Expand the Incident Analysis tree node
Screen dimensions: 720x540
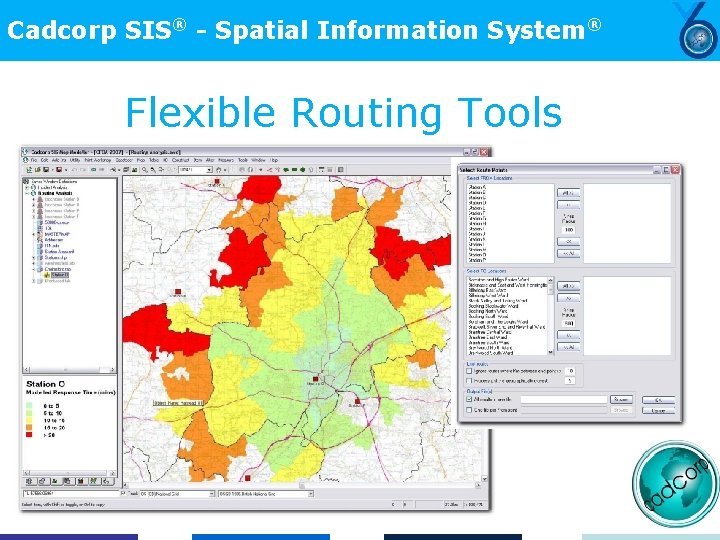27,187
